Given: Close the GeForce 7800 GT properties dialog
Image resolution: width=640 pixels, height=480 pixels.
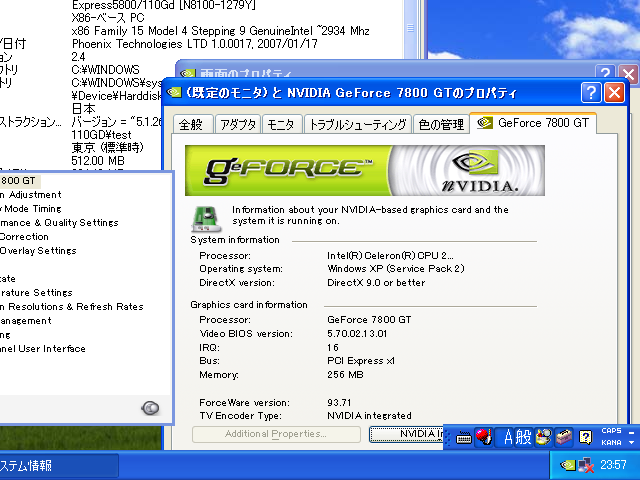Looking at the screenshot, I should coord(615,93).
